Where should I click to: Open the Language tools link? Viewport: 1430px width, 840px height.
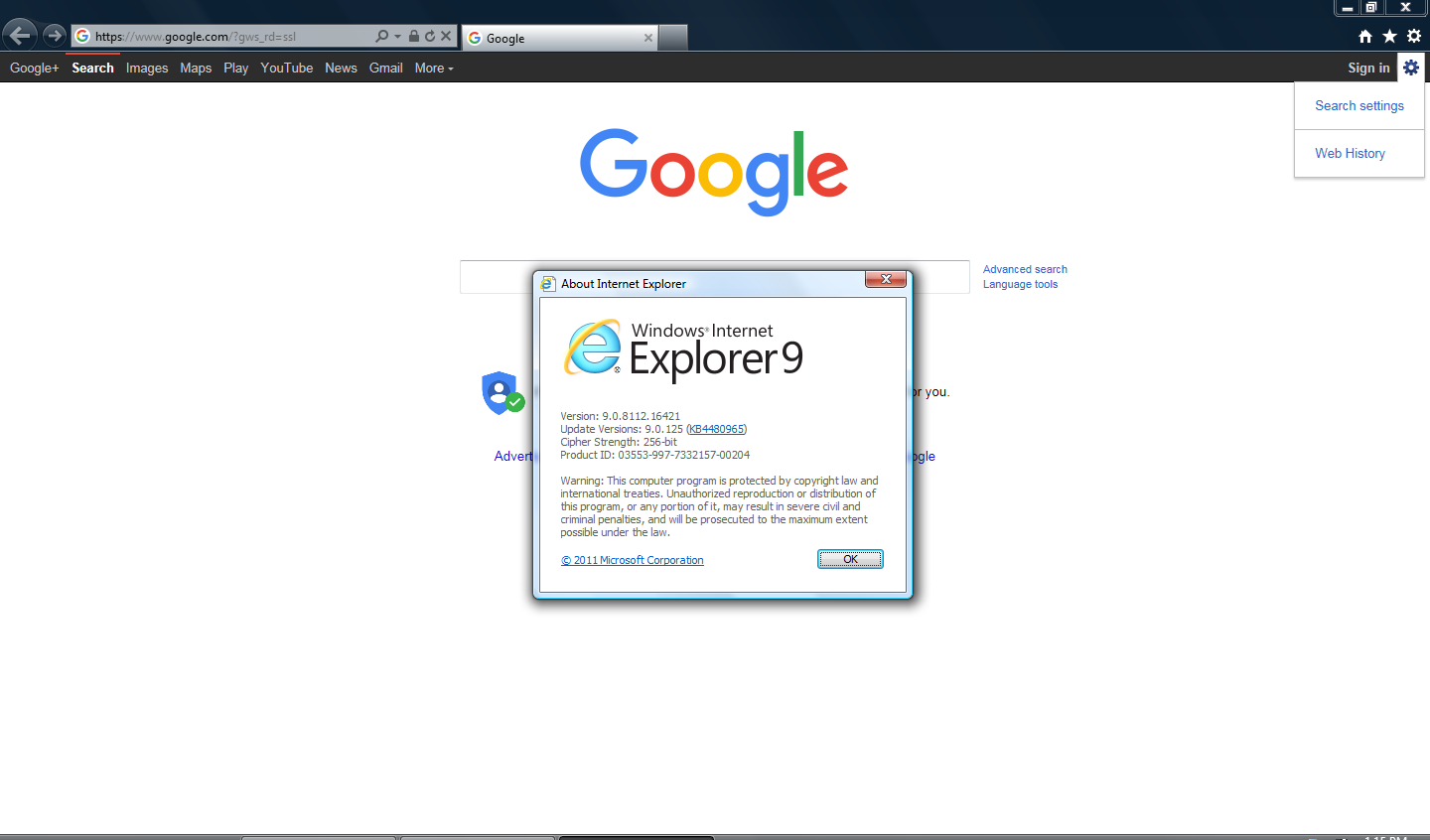[1020, 284]
